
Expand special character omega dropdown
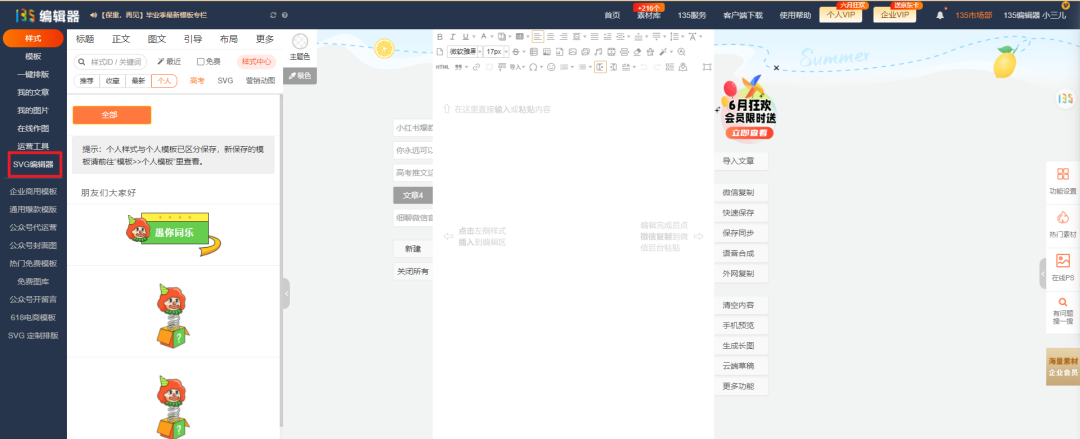[x=541, y=67]
